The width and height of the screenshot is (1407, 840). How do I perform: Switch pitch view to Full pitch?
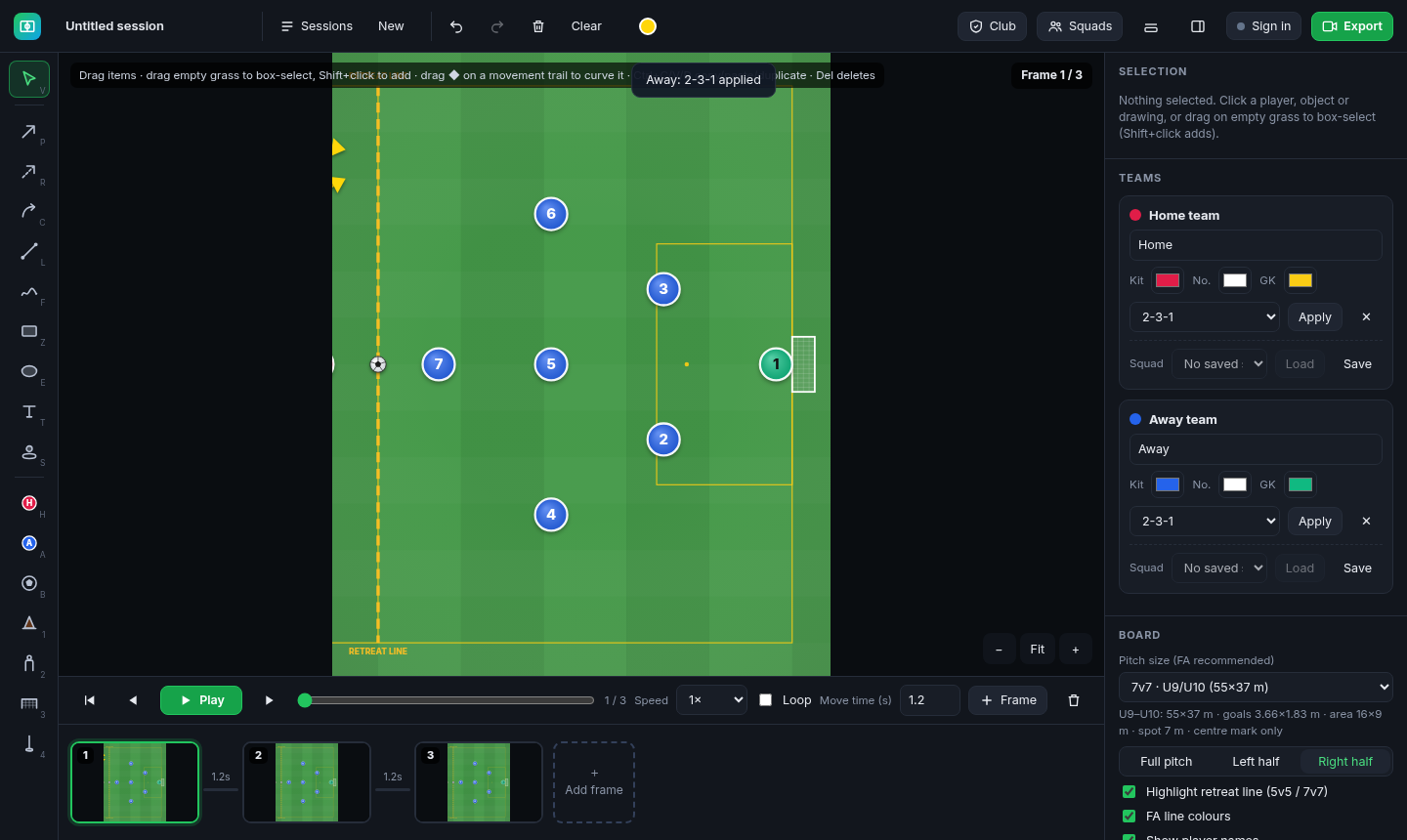click(x=1167, y=762)
